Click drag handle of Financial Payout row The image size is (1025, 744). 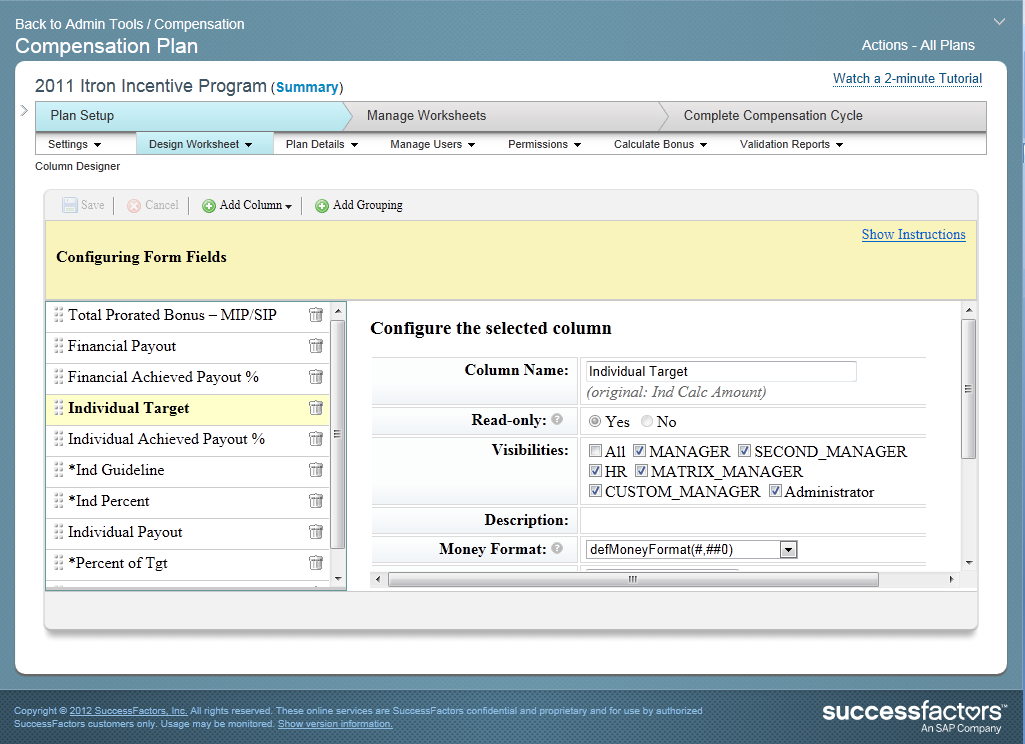coord(59,346)
